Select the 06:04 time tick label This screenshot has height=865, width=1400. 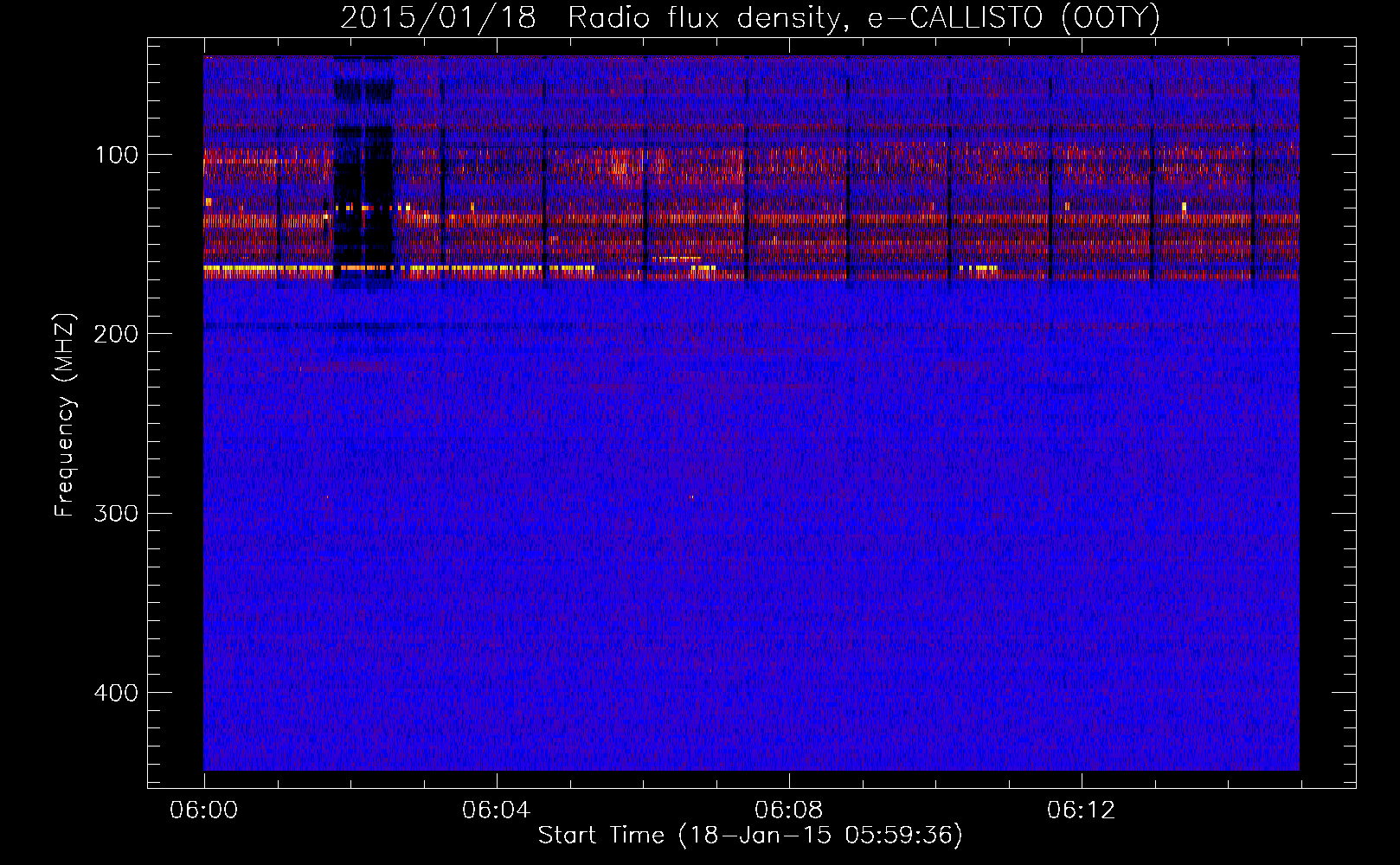pyautogui.click(x=497, y=811)
